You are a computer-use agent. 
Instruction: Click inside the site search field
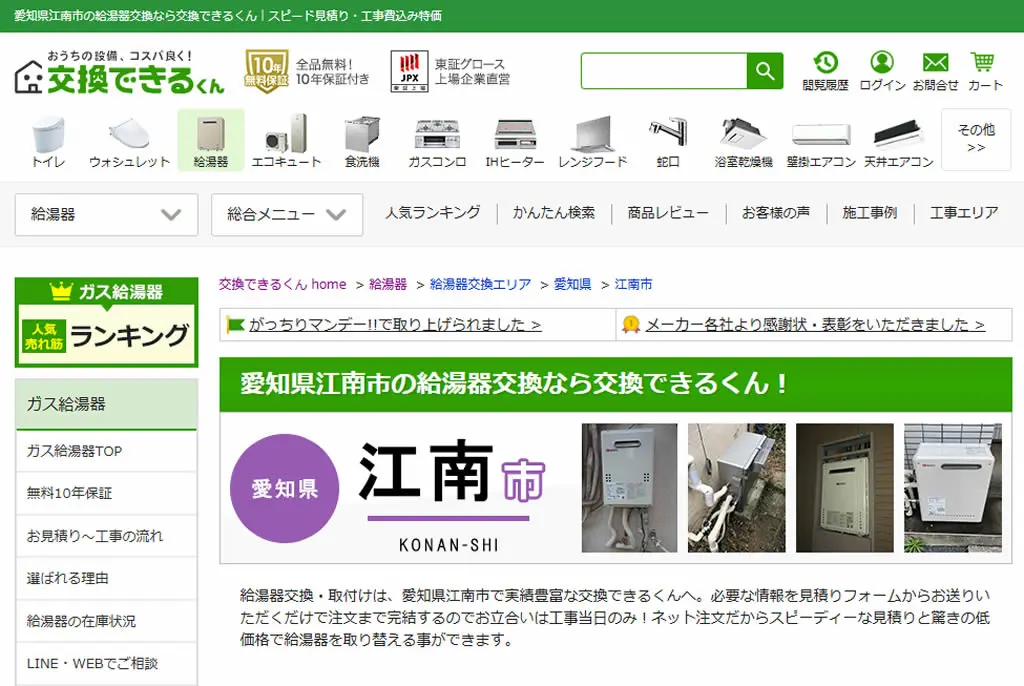[x=664, y=71]
